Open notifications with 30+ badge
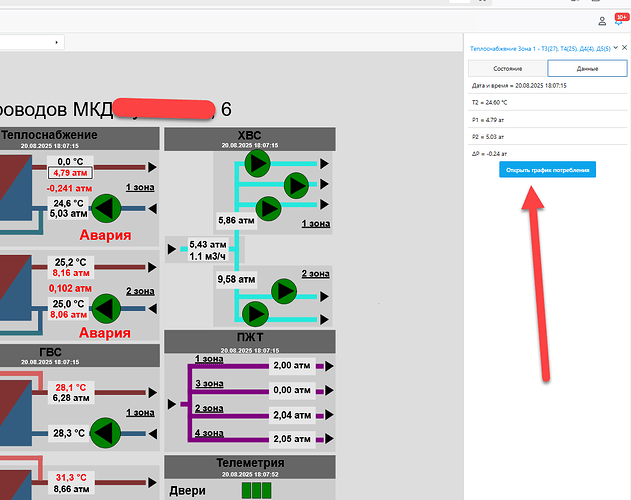 click(619, 19)
